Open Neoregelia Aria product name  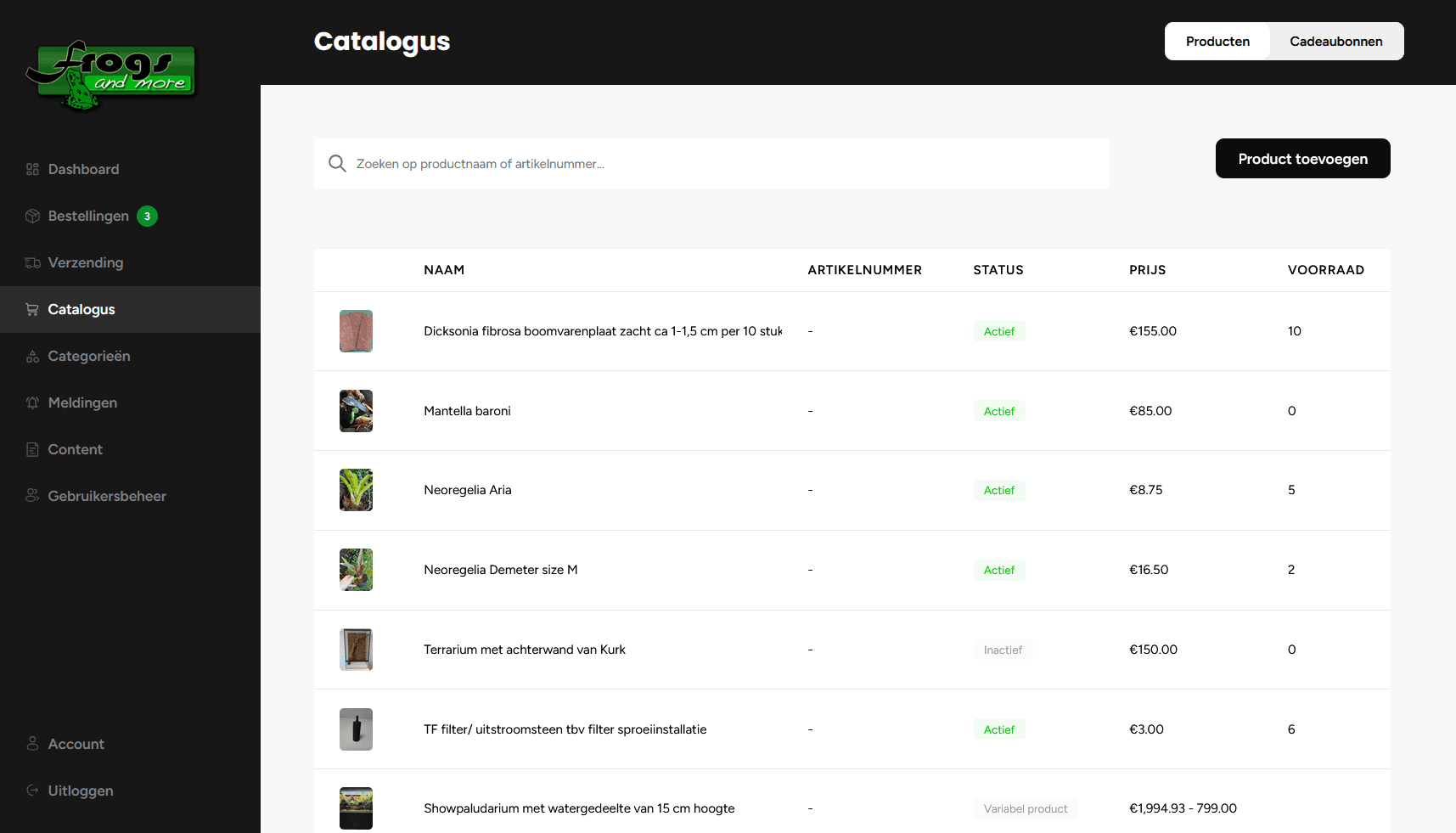click(468, 490)
